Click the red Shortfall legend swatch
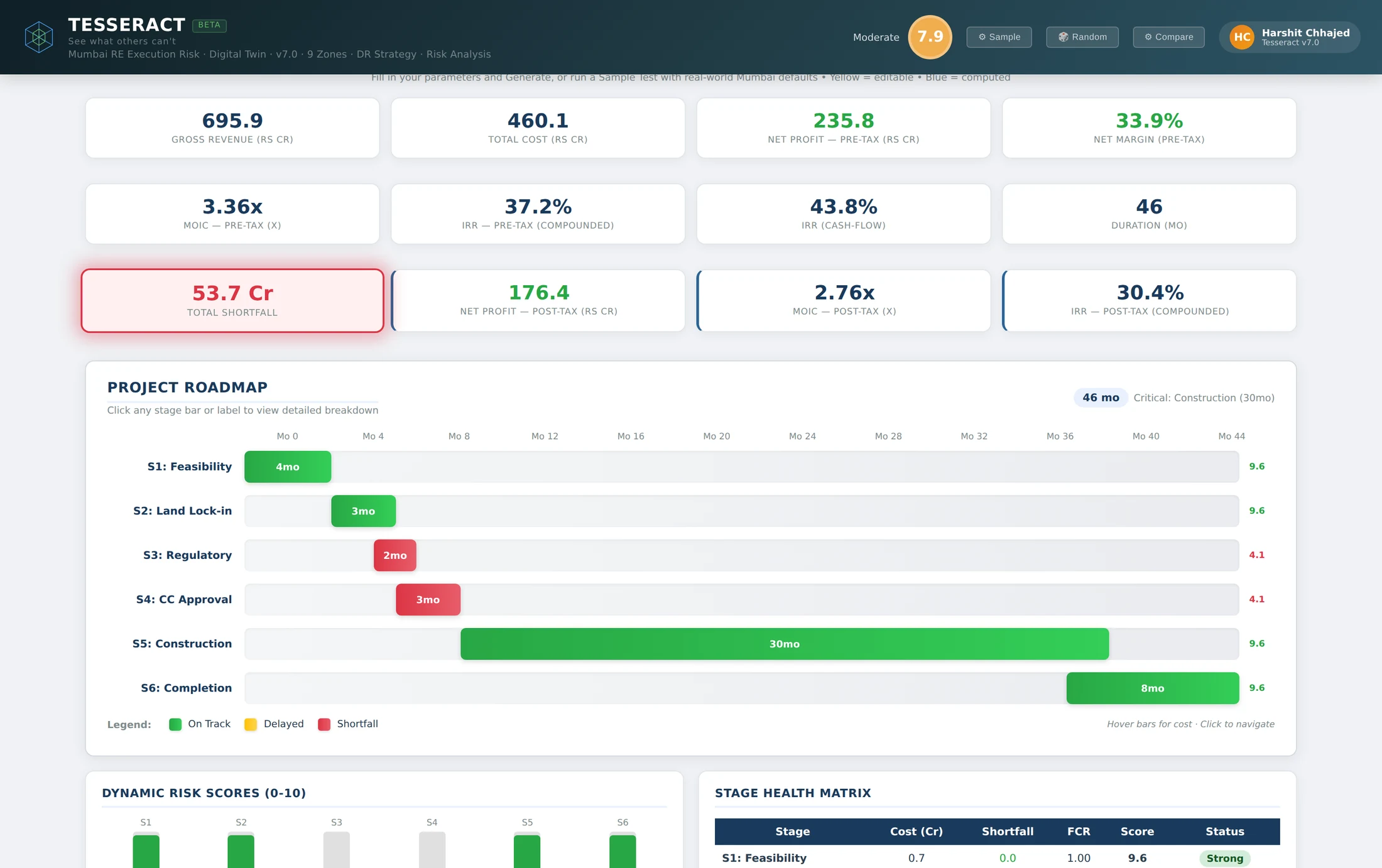1382x868 pixels. coord(324,724)
